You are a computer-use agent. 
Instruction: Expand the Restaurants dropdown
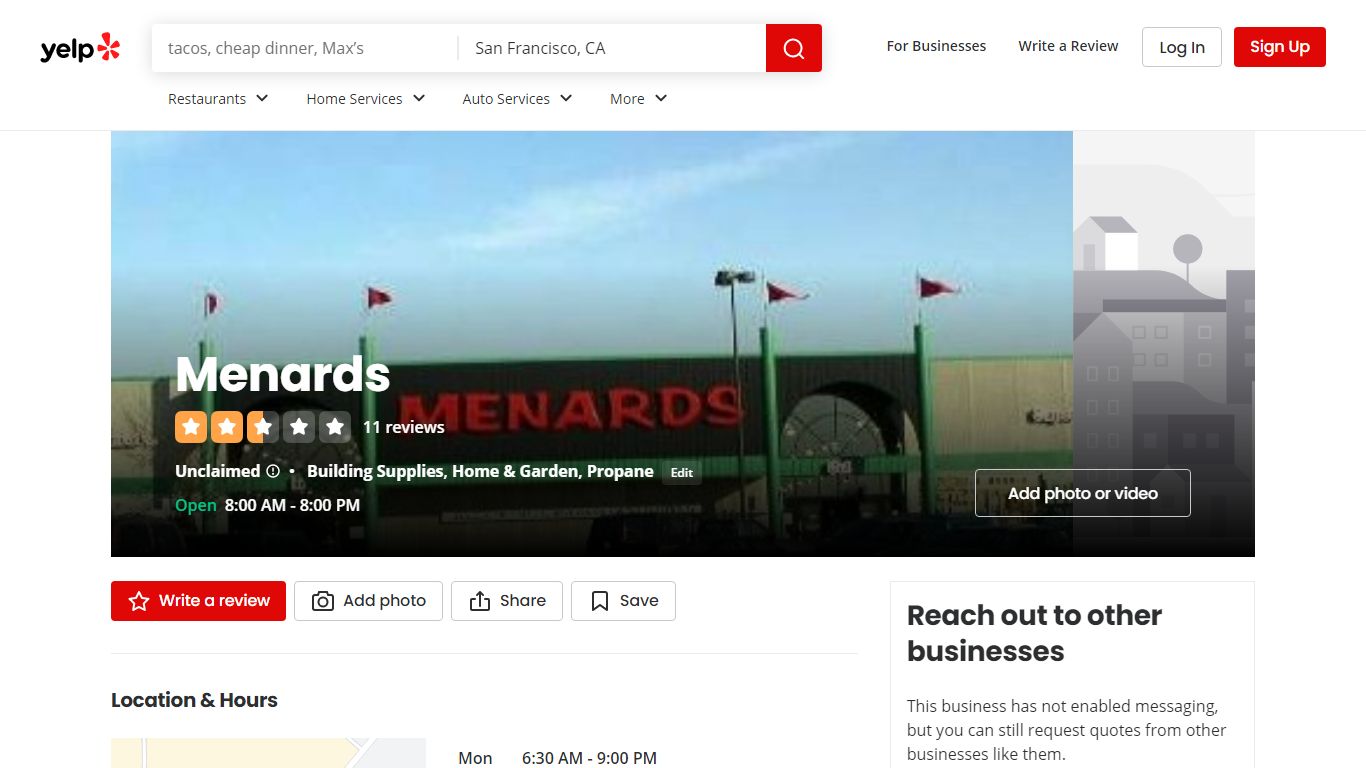(218, 99)
